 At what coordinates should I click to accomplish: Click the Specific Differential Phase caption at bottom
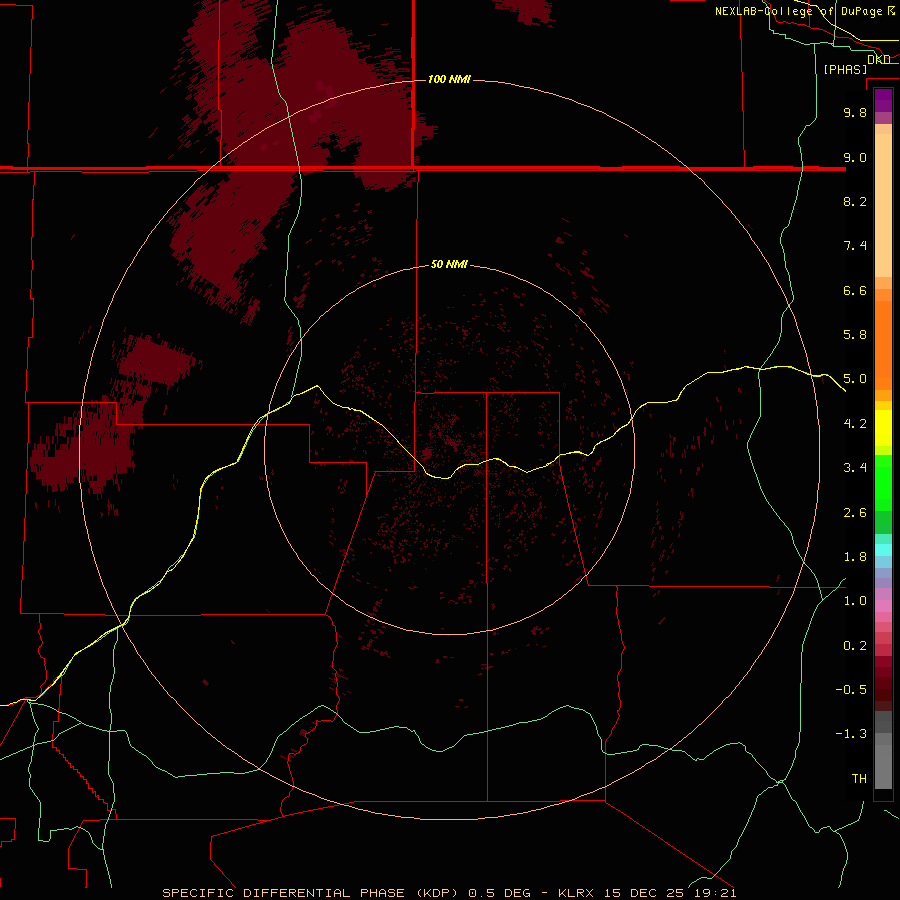[x=449, y=893]
